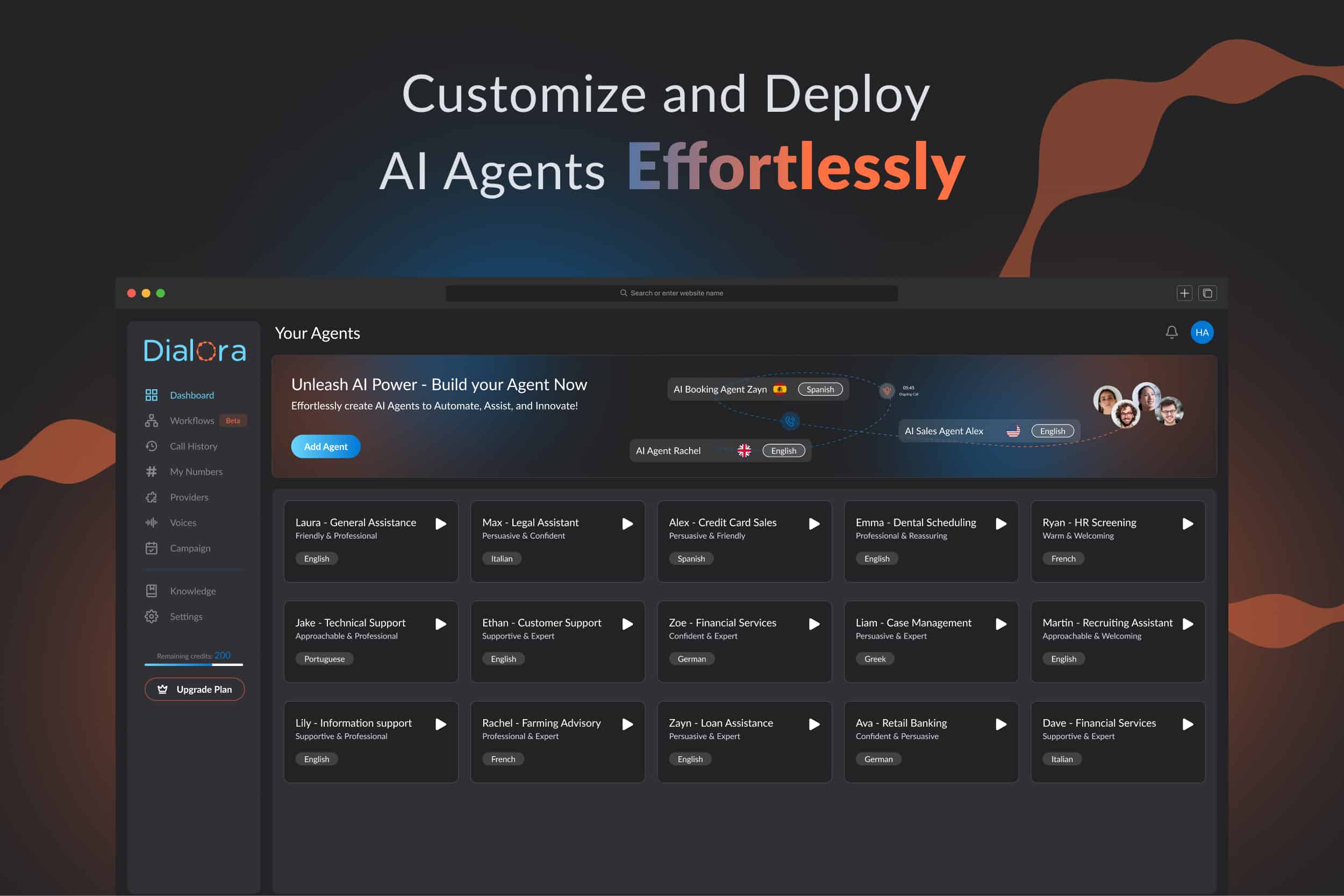Open the Workflows Beta section
1344x896 pixels.
[192, 420]
